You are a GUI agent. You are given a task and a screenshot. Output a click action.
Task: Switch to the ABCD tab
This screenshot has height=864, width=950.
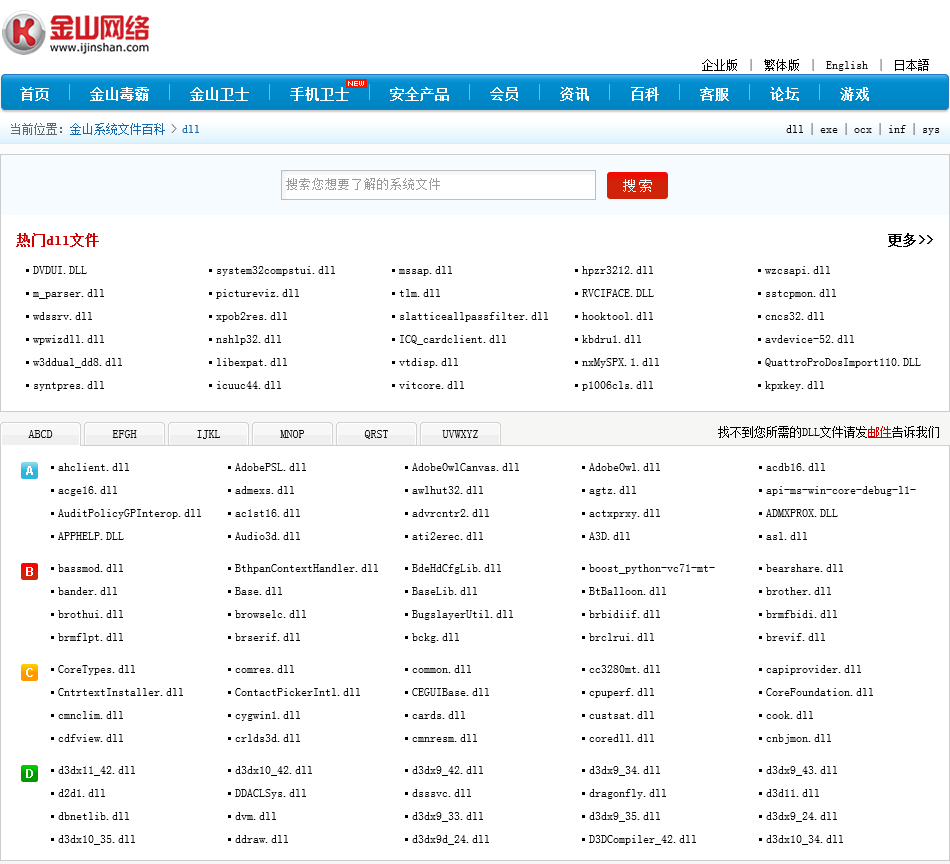pos(41,434)
